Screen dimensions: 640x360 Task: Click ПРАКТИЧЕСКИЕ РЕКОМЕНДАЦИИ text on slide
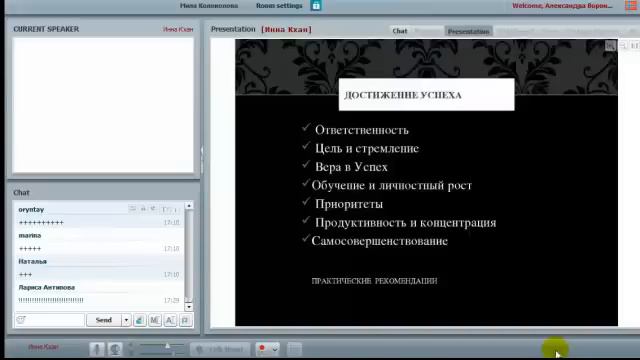pyautogui.click(x=374, y=281)
